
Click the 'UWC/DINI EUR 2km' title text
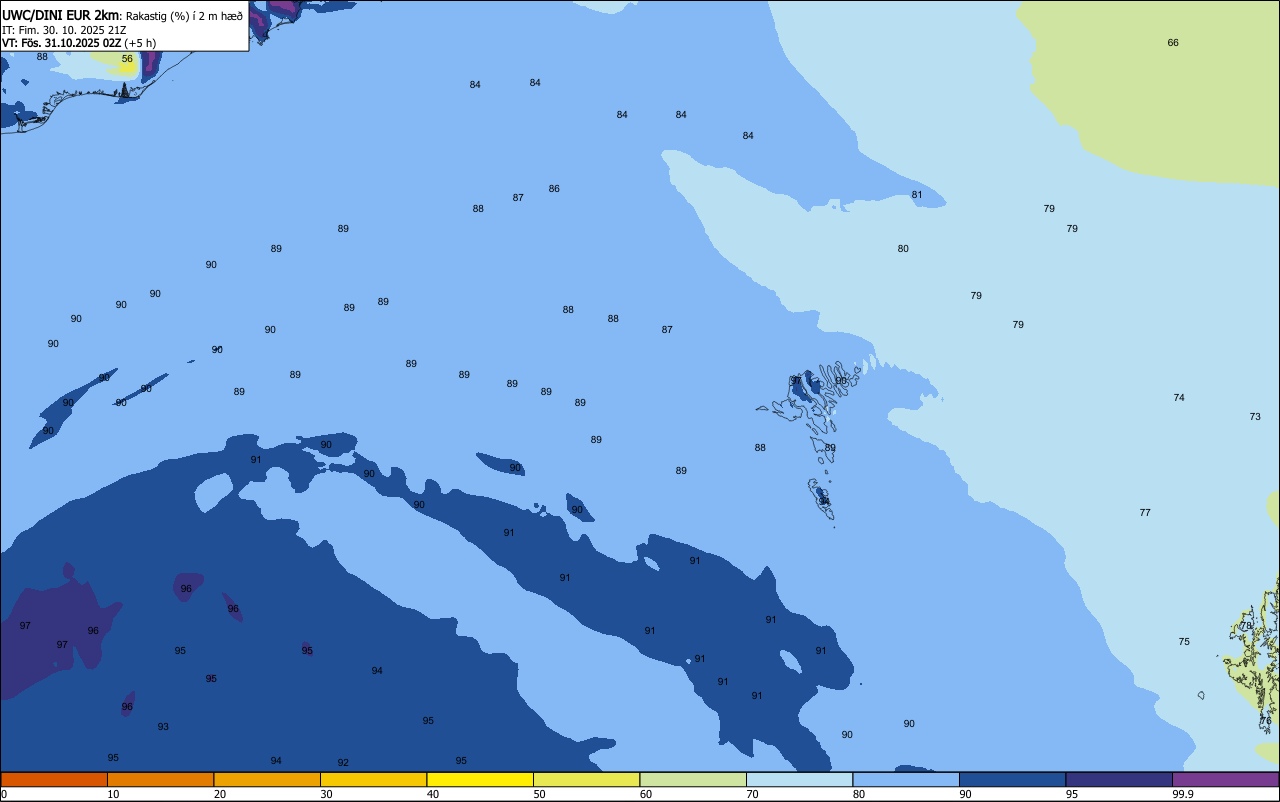tap(61, 14)
